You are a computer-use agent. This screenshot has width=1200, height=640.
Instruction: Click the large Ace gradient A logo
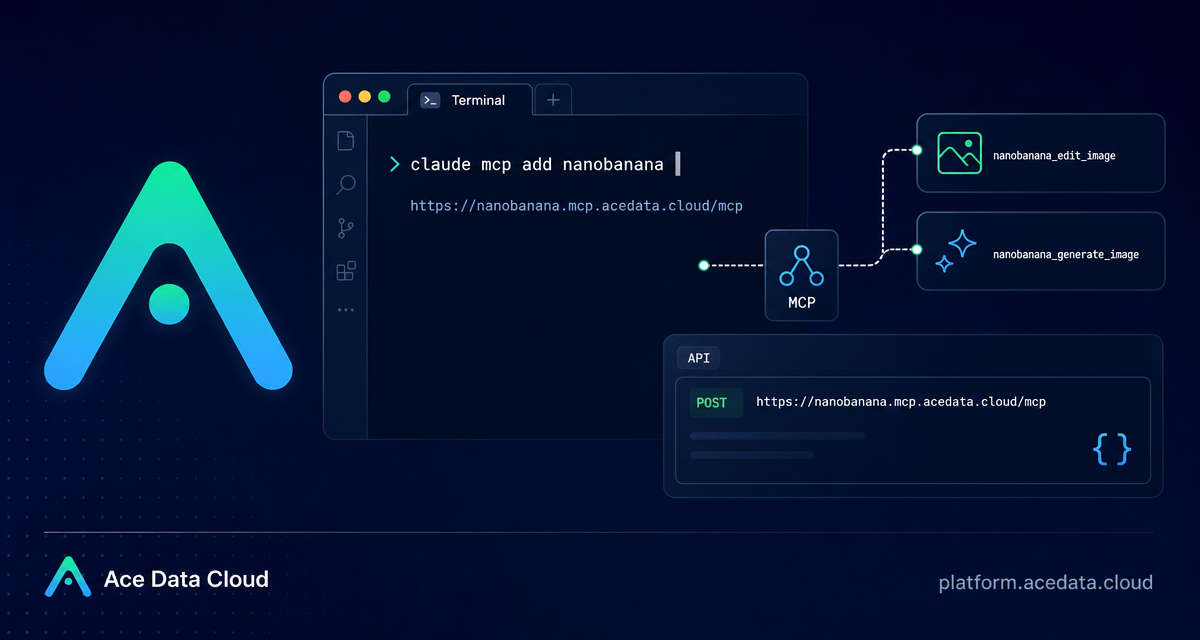tap(168, 275)
